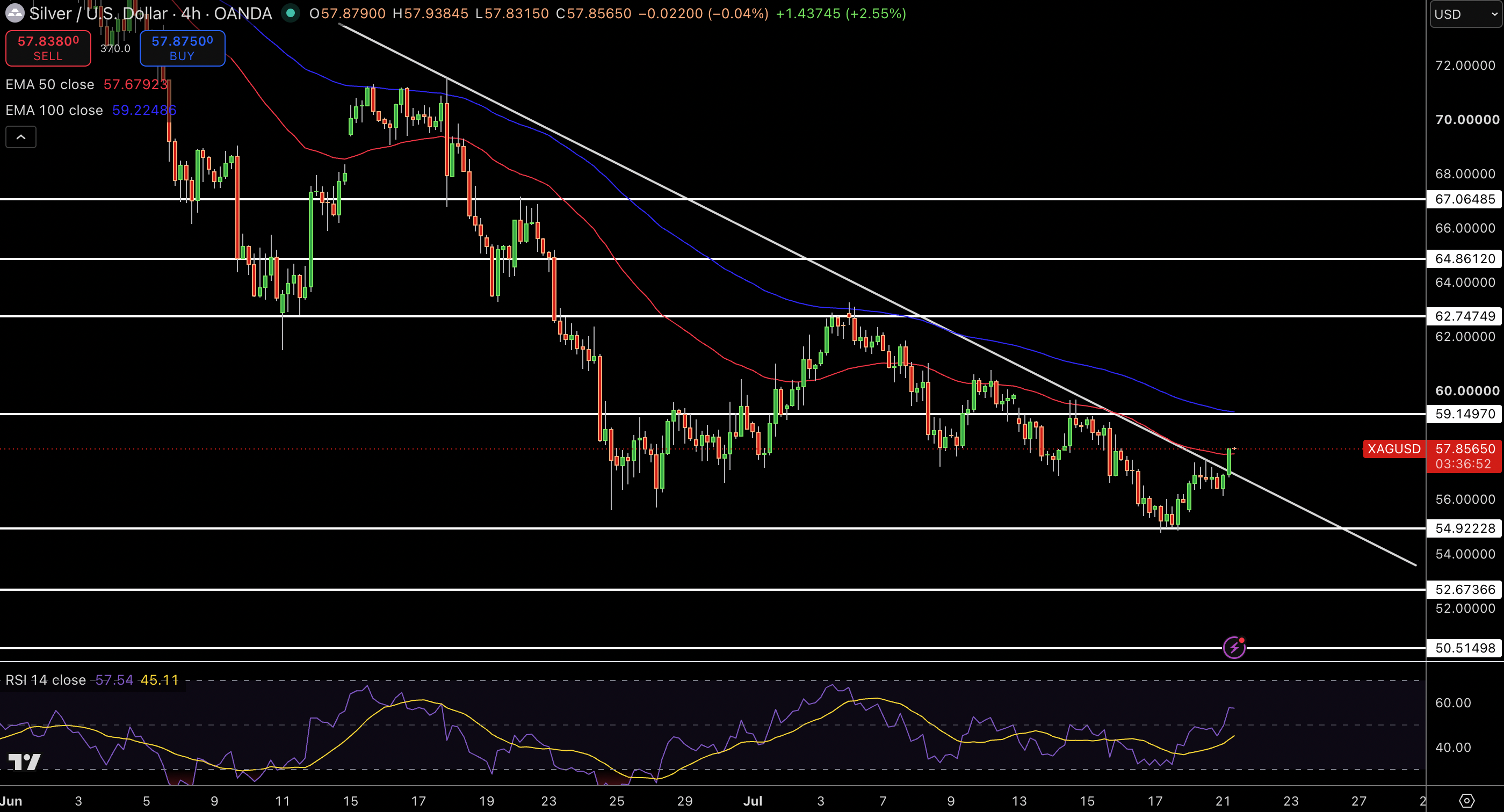Click the RSI value 57.54
The width and height of the screenshot is (1504, 812).
[x=114, y=680]
